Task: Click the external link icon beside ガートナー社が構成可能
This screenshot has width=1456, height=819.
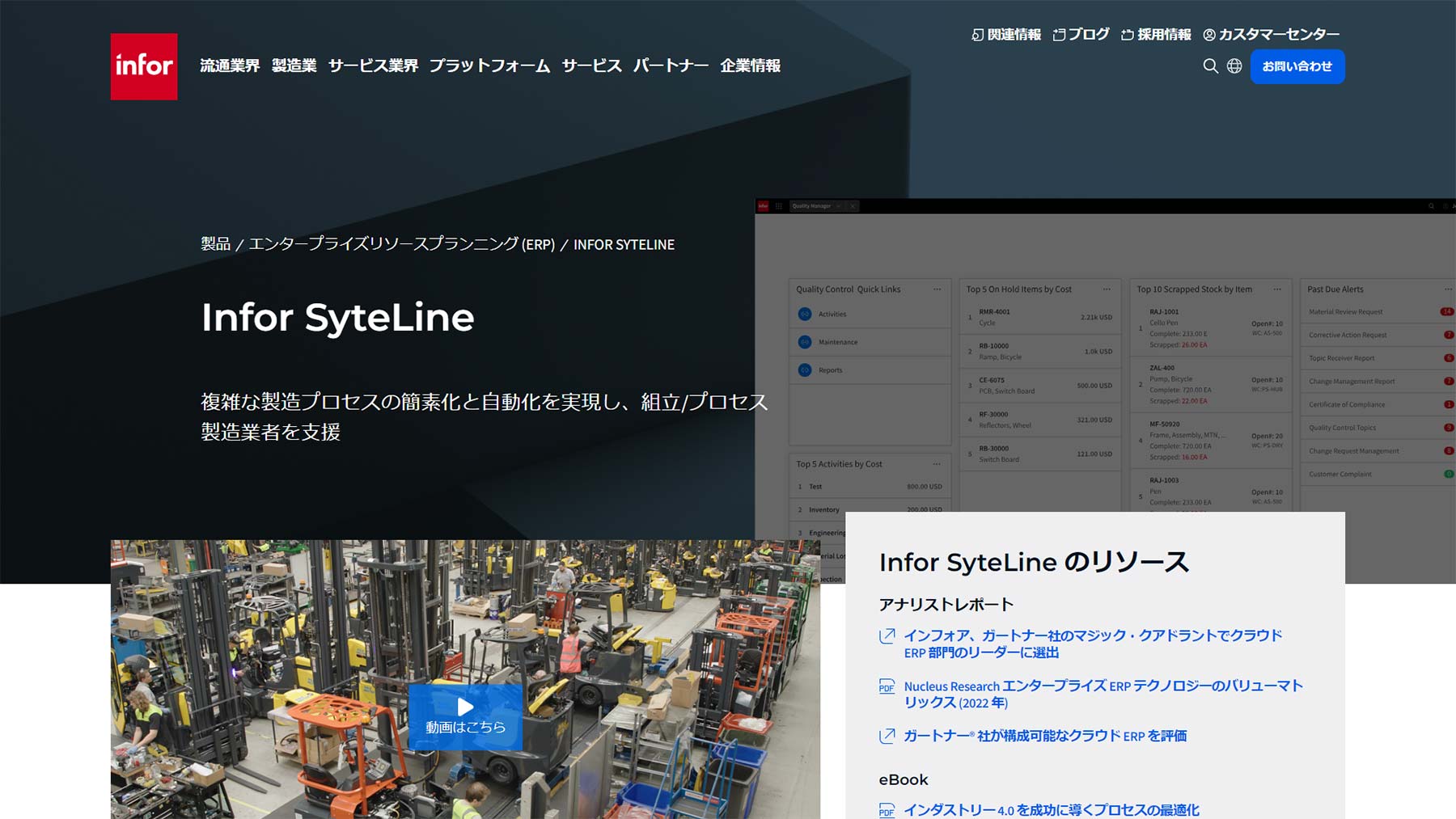Action: pos(887,736)
